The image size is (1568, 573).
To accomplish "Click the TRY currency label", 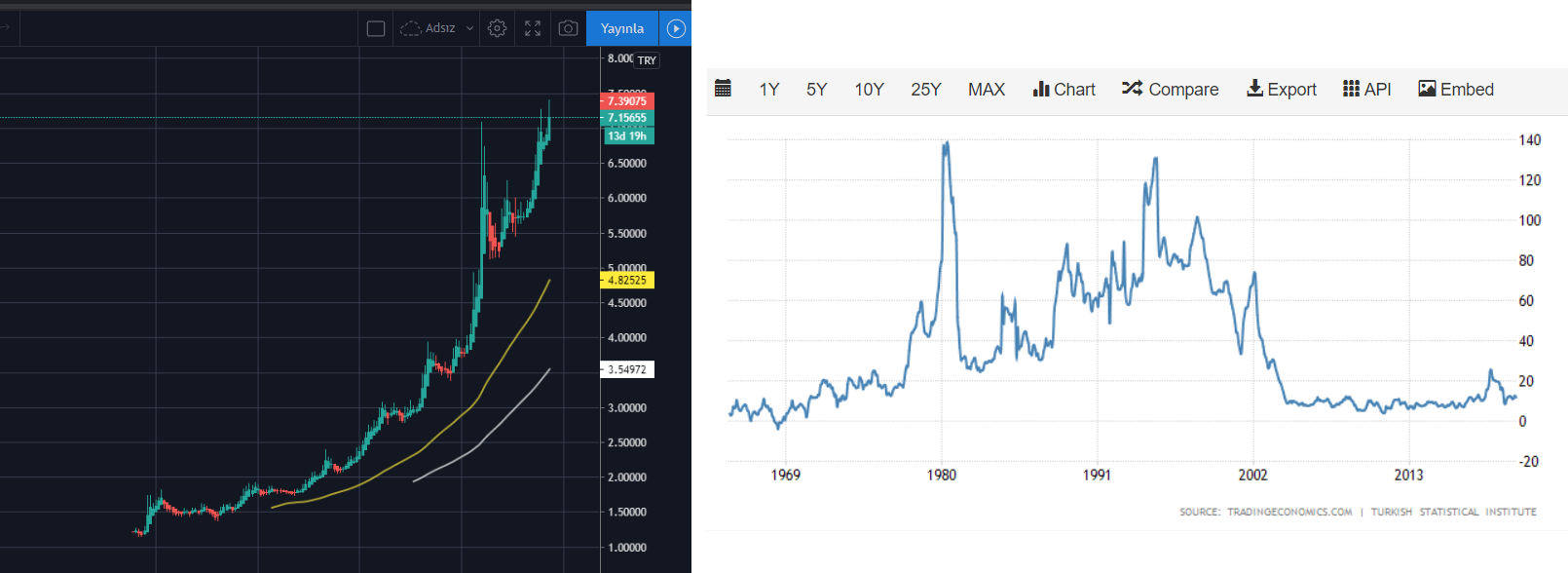I will [647, 60].
